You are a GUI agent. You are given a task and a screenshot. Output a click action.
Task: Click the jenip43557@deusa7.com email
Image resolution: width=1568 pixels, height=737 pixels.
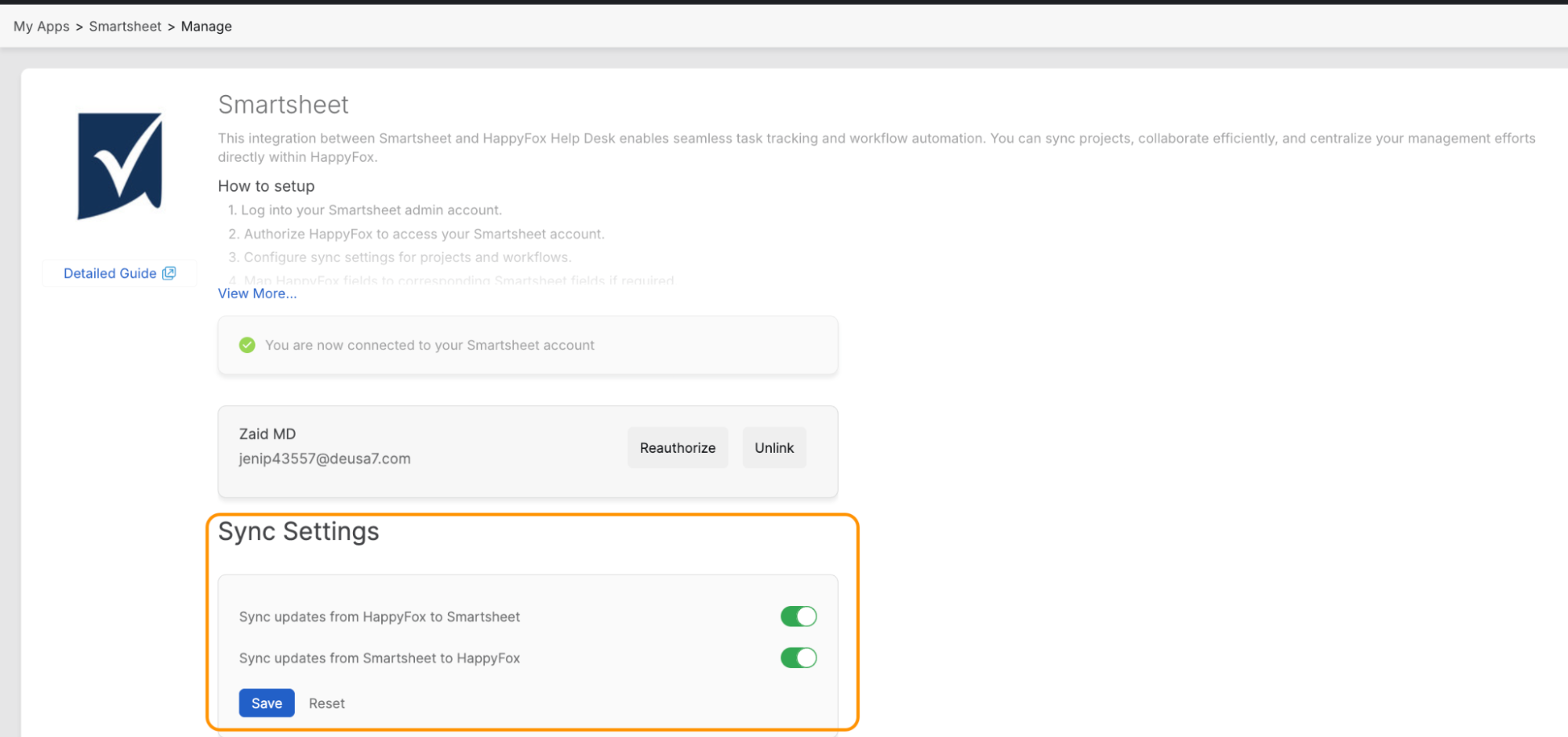[x=325, y=458]
